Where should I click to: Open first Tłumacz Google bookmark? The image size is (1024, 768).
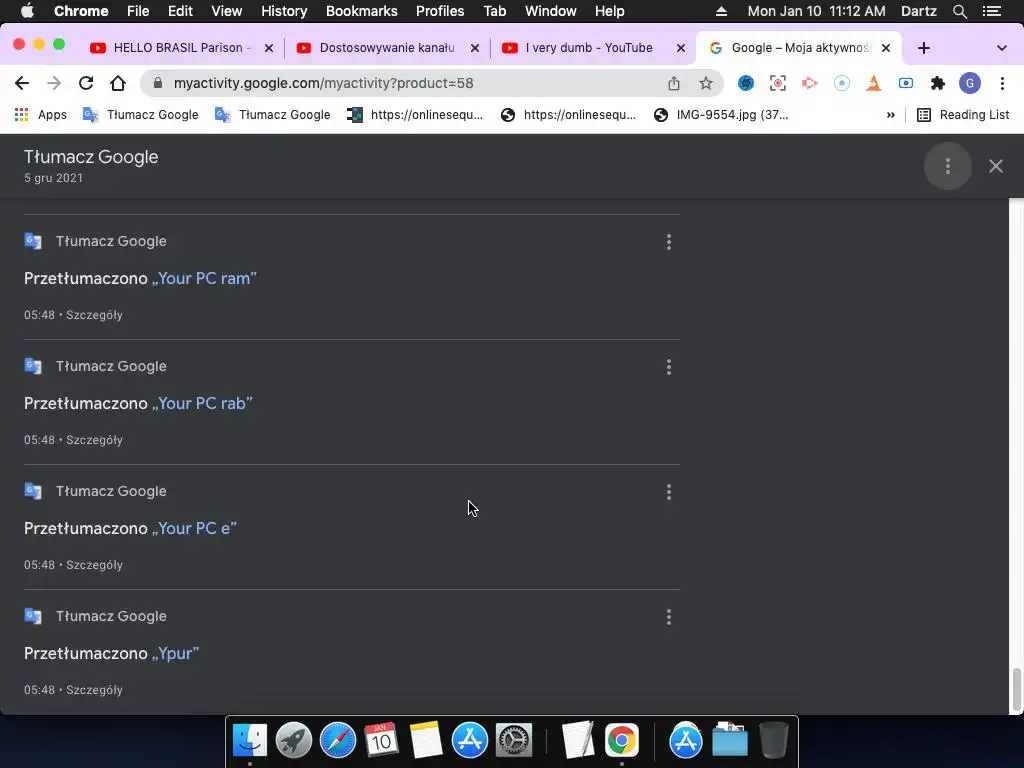pyautogui.click(x=140, y=115)
